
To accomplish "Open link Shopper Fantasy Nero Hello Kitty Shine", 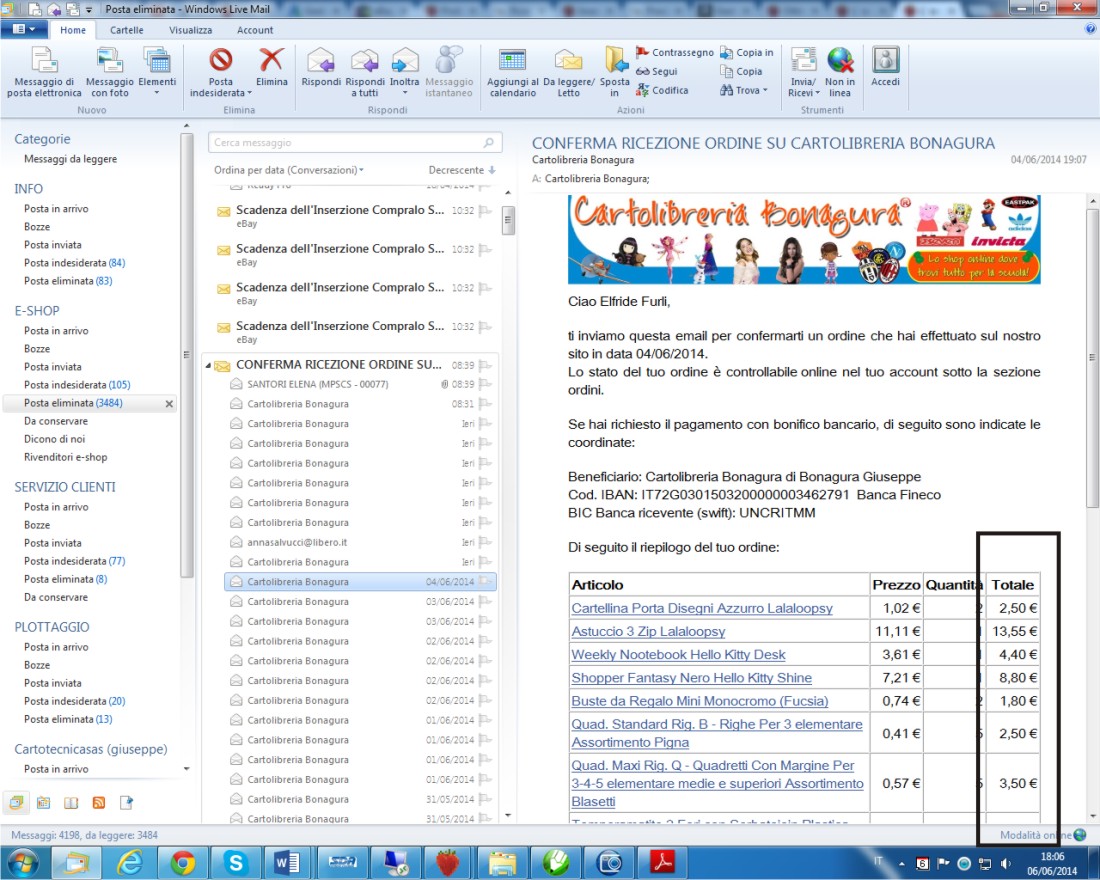I will pos(691,678).
